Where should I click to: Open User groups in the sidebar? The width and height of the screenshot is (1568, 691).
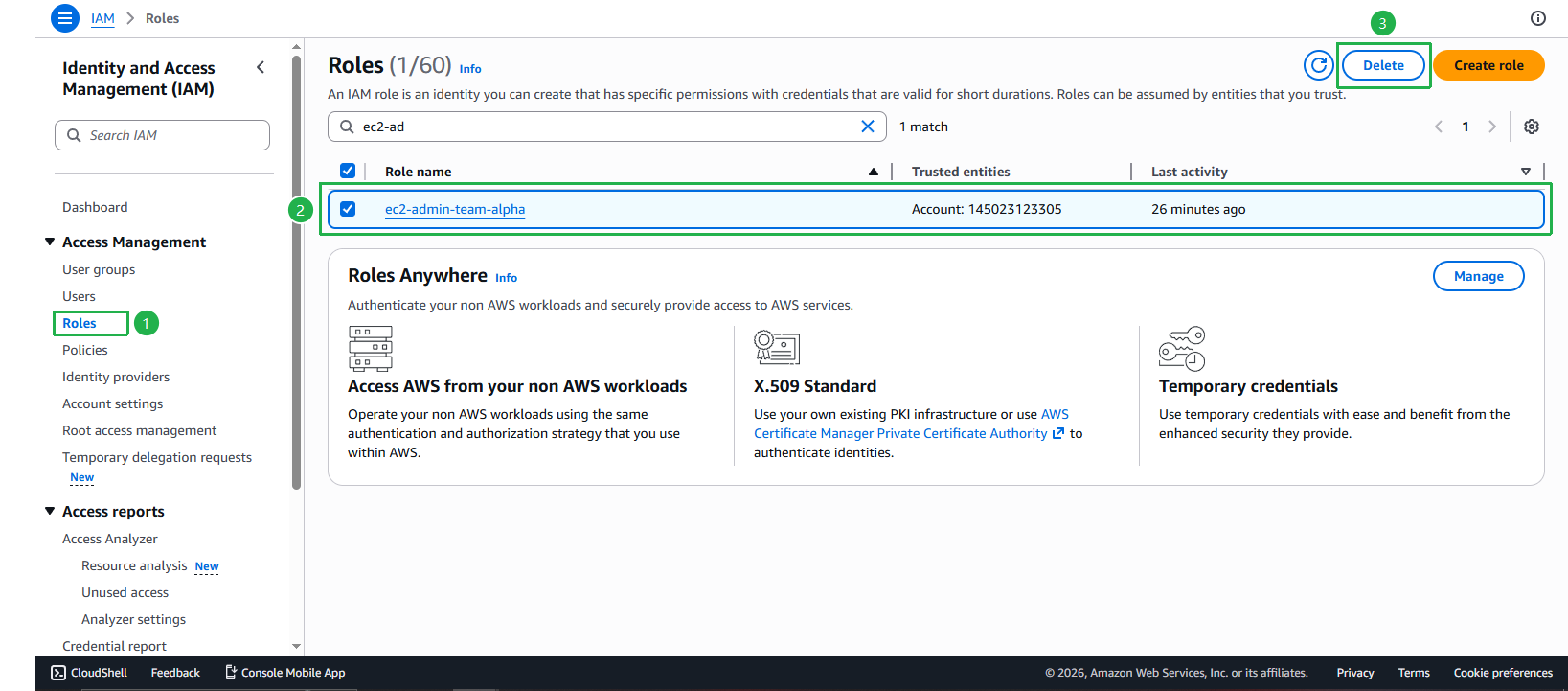click(x=99, y=269)
